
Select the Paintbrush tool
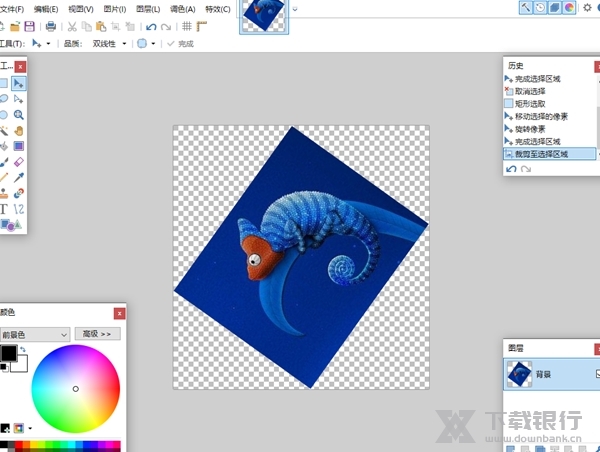pos(3,162)
